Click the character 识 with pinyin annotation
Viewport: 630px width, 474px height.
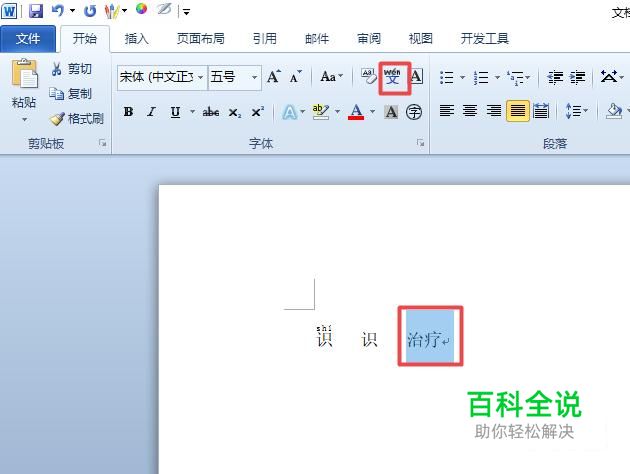coord(324,337)
